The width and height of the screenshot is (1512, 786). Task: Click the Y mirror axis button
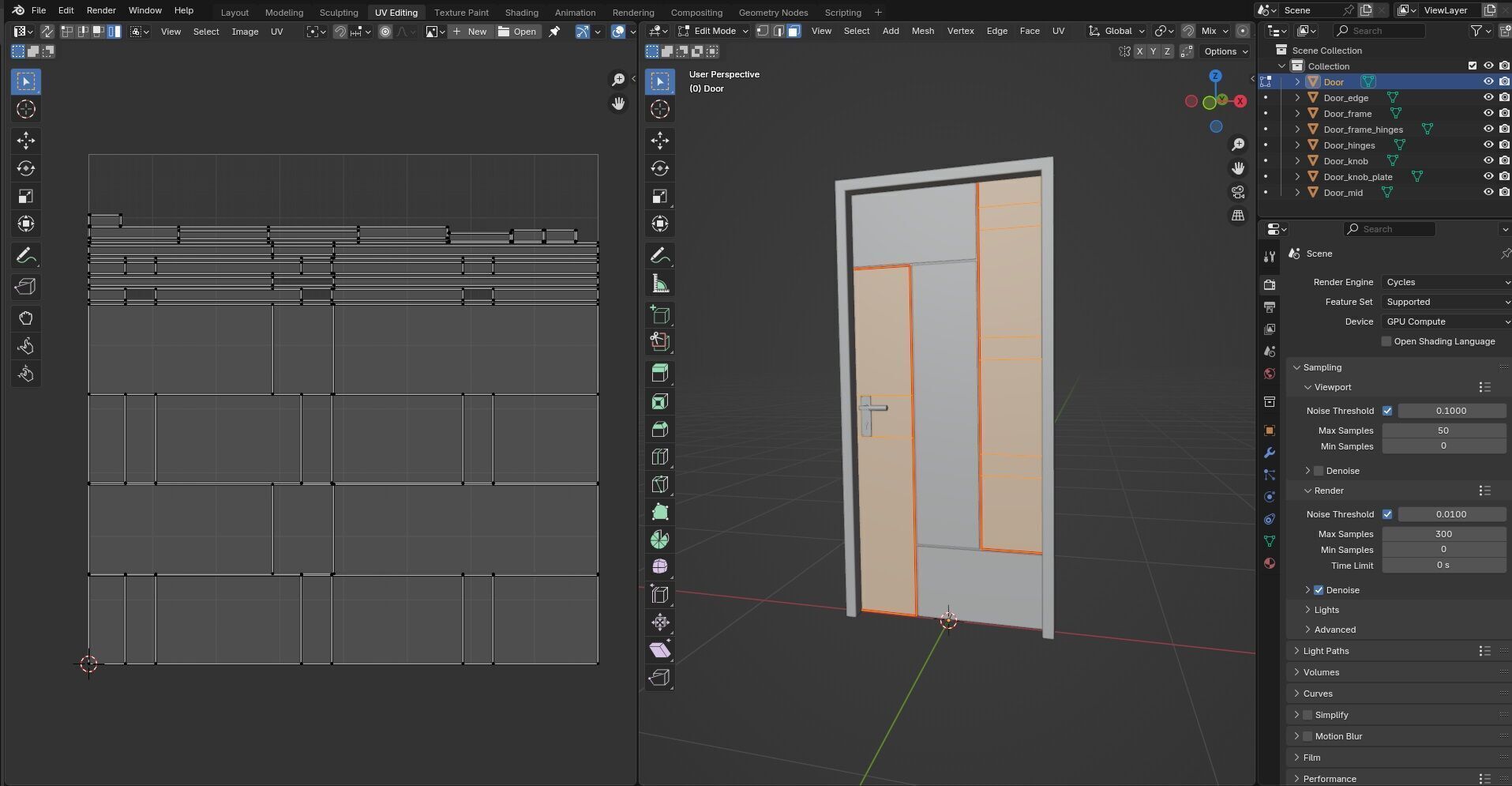[x=1154, y=51]
